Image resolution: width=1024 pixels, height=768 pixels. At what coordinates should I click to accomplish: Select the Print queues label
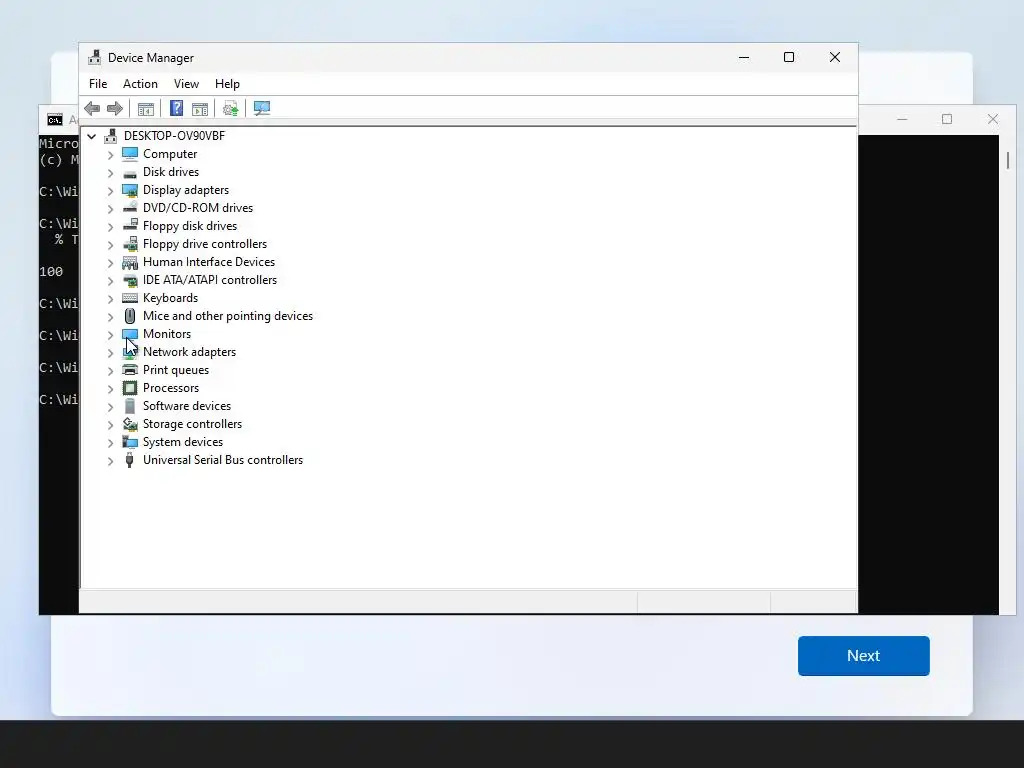click(176, 370)
